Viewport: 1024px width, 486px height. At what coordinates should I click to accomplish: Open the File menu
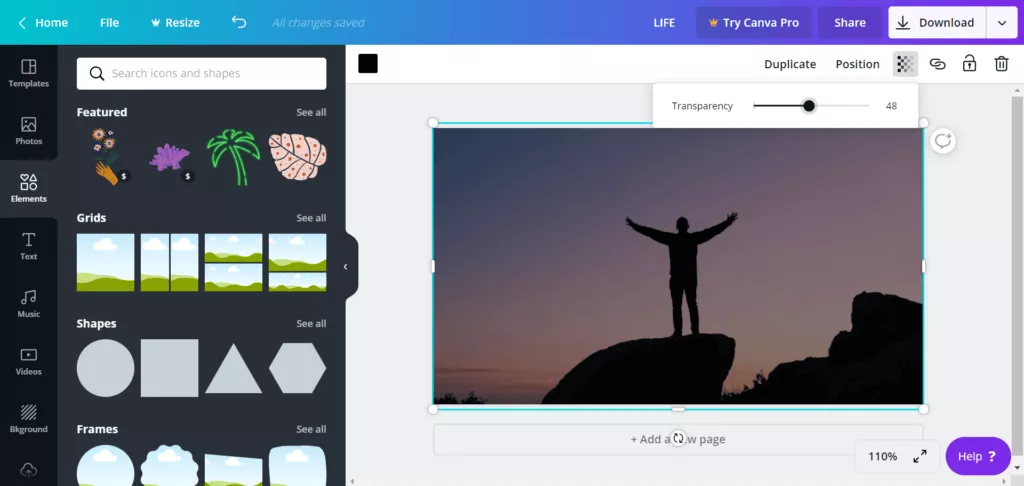[x=109, y=22]
